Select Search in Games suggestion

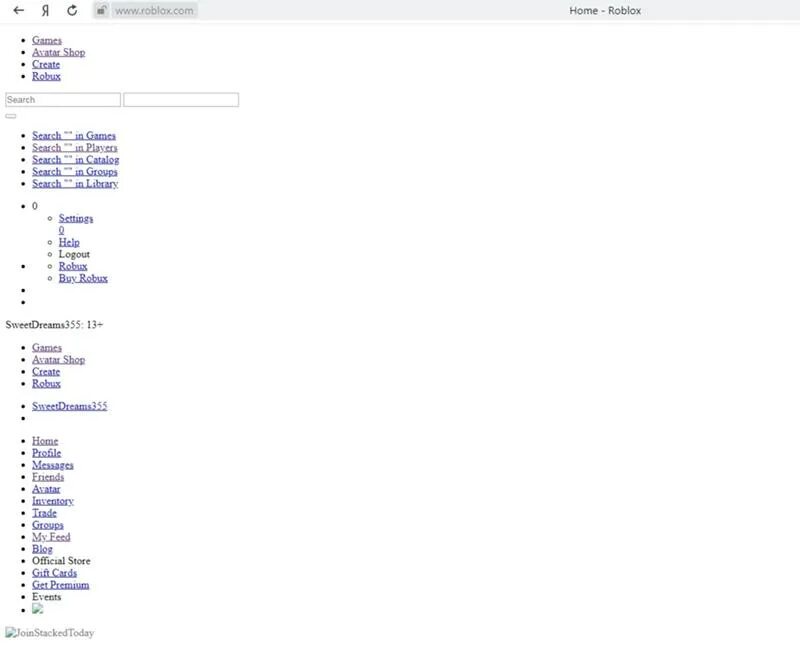pos(74,135)
